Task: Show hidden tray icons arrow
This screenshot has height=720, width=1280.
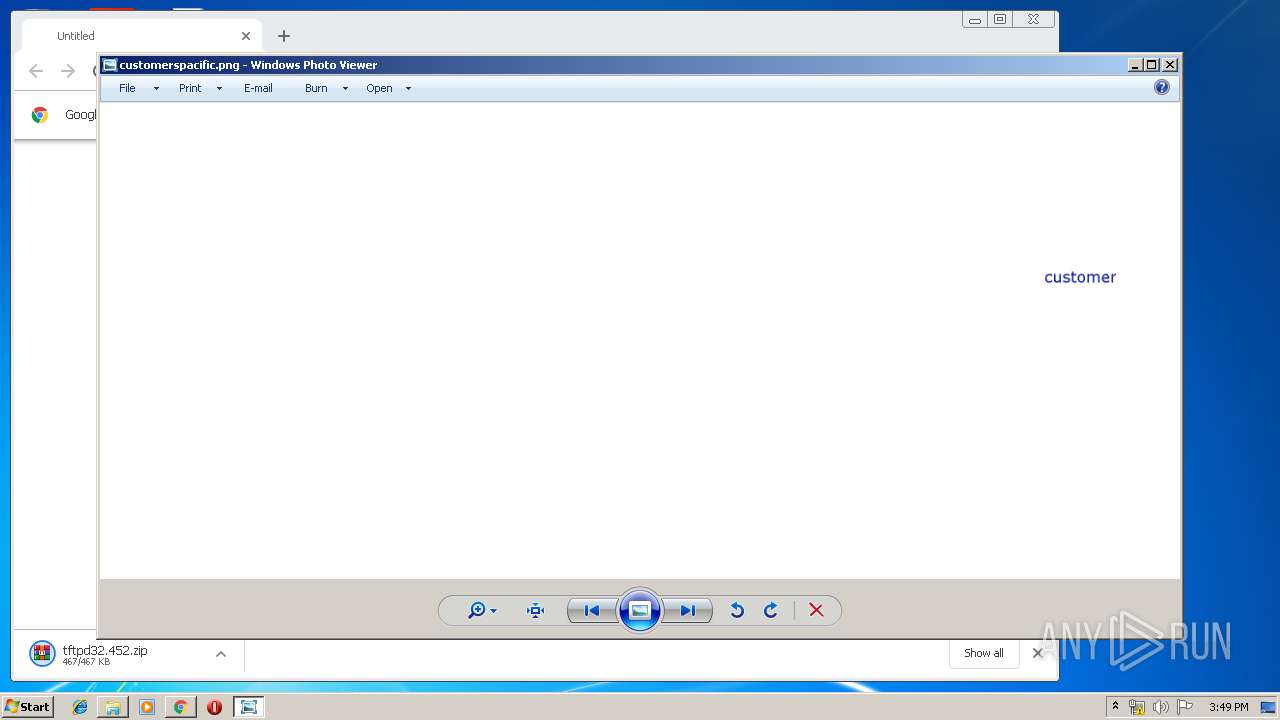Action: click(x=1115, y=707)
